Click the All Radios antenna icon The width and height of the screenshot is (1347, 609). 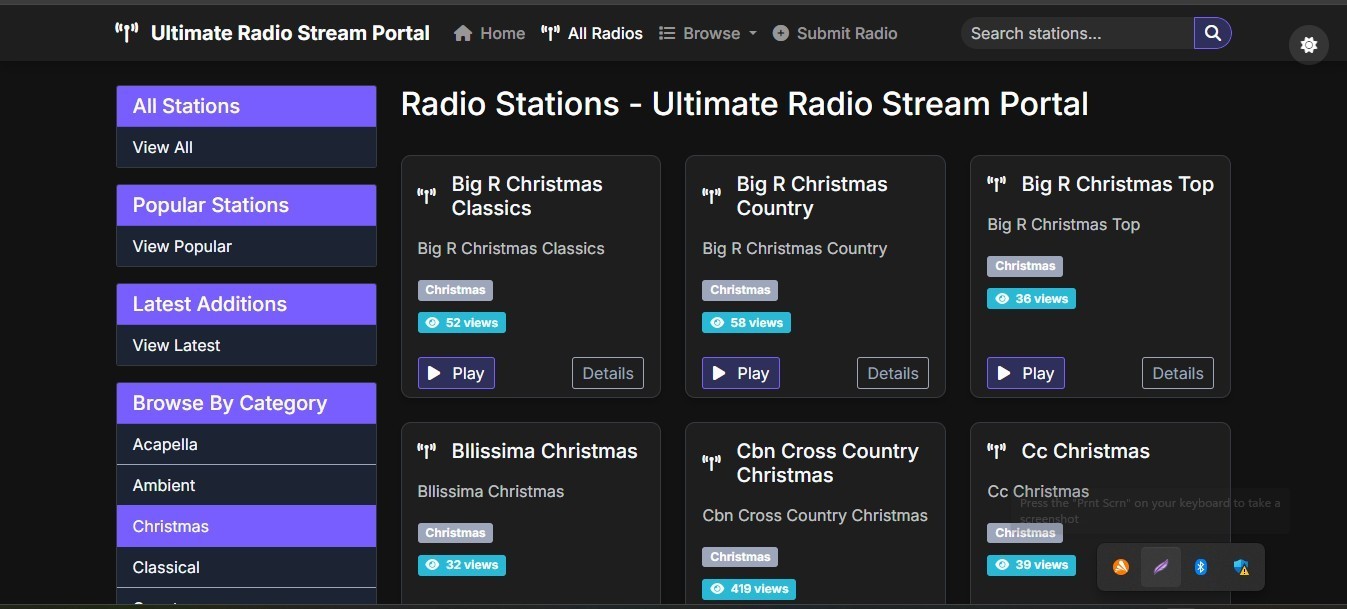coord(550,33)
